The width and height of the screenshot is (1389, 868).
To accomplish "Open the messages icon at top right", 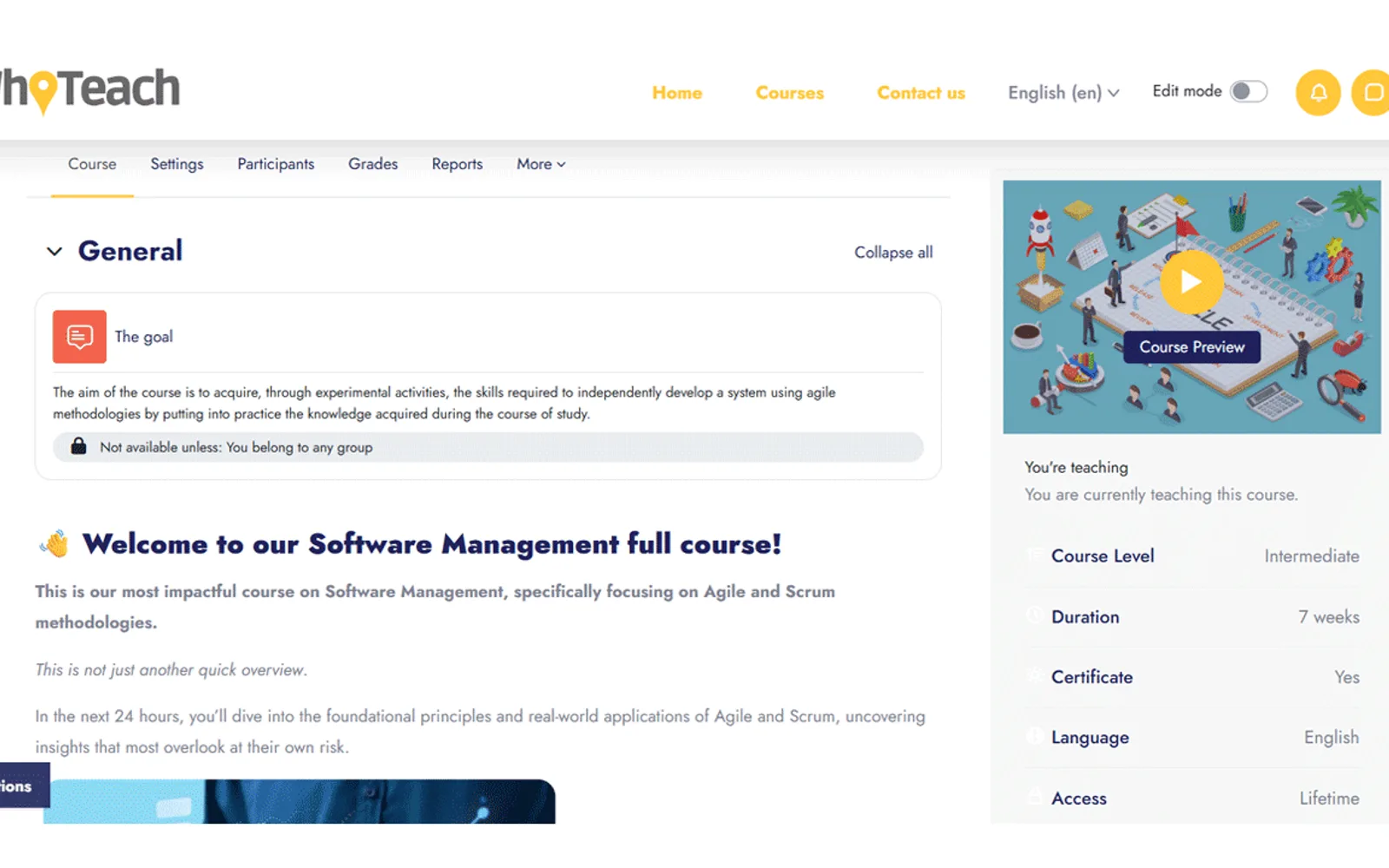I will pyautogui.click(x=1372, y=92).
